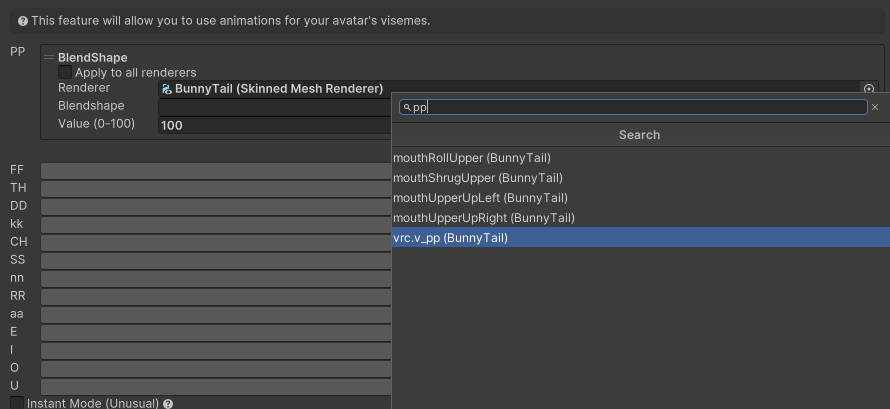The image size is (890, 409).
Task: Click the BlendShape drag handle icon
Action: [48, 57]
